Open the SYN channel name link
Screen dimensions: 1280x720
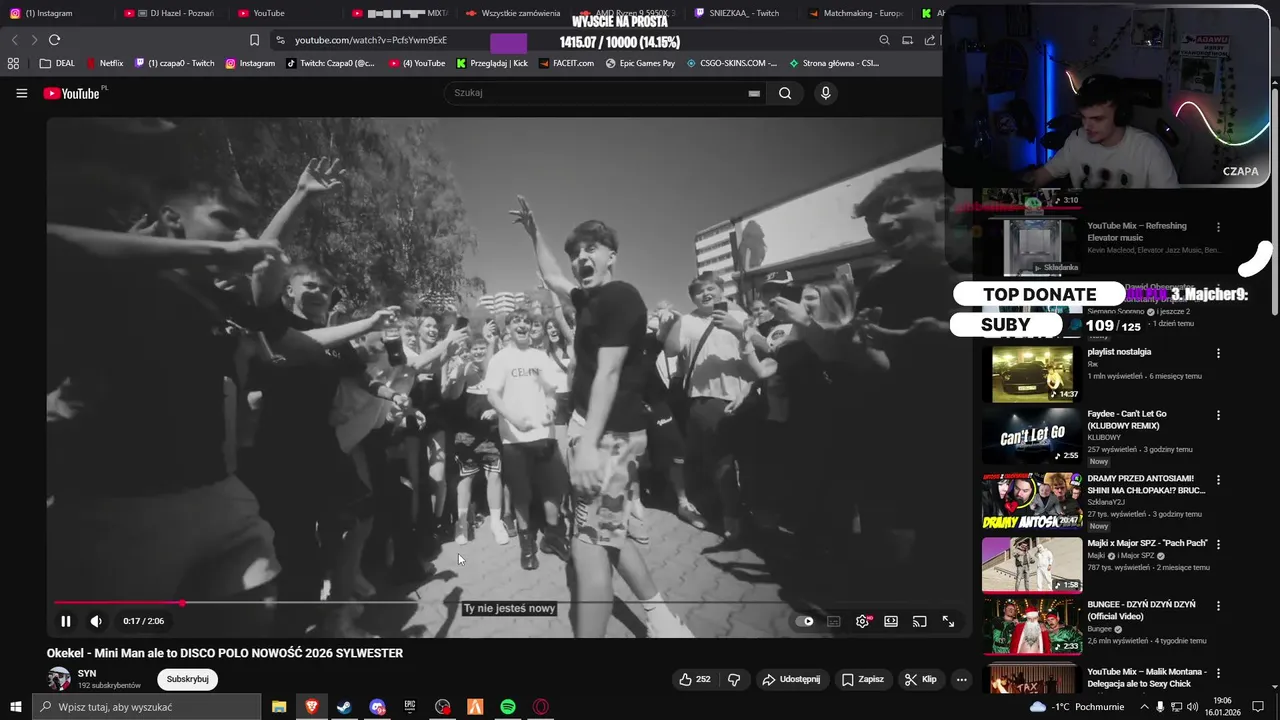(x=87, y=674)
